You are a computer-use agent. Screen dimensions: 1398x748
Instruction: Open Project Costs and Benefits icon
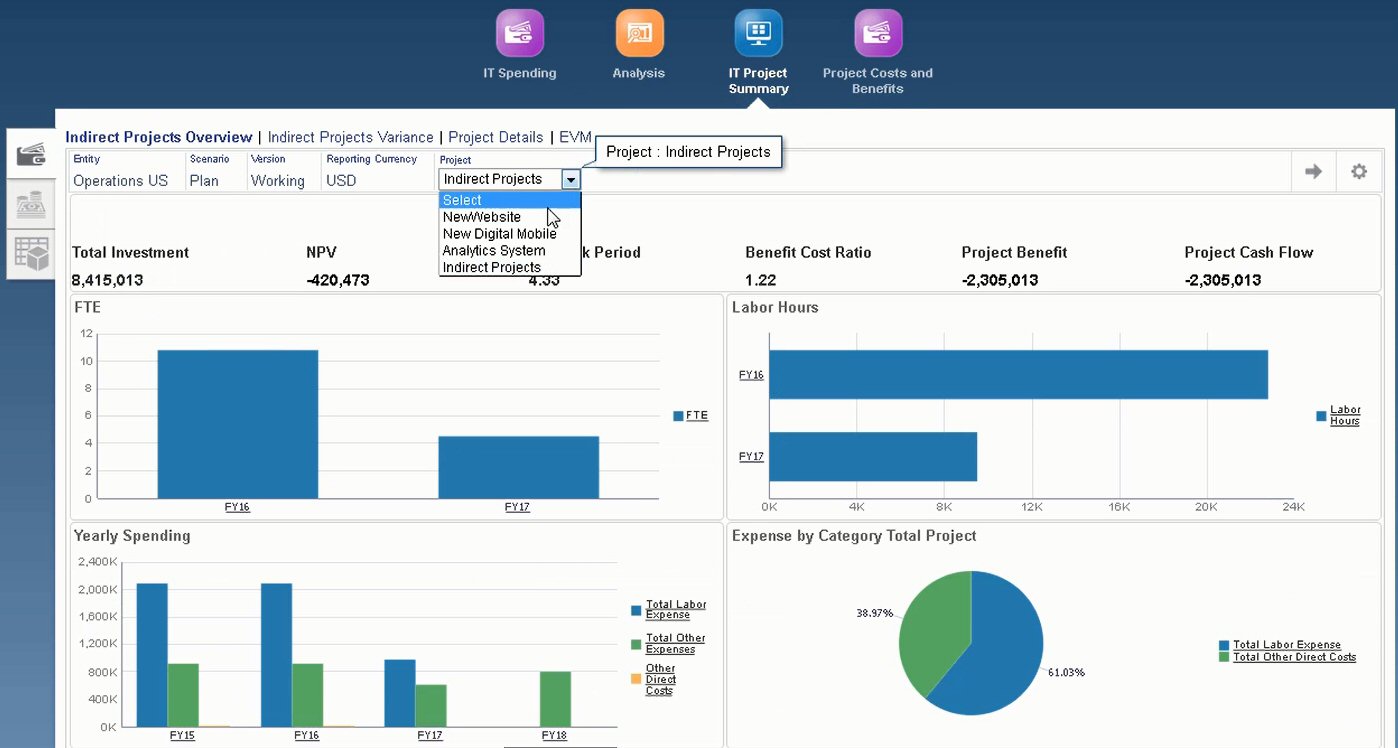pos(877,34)
